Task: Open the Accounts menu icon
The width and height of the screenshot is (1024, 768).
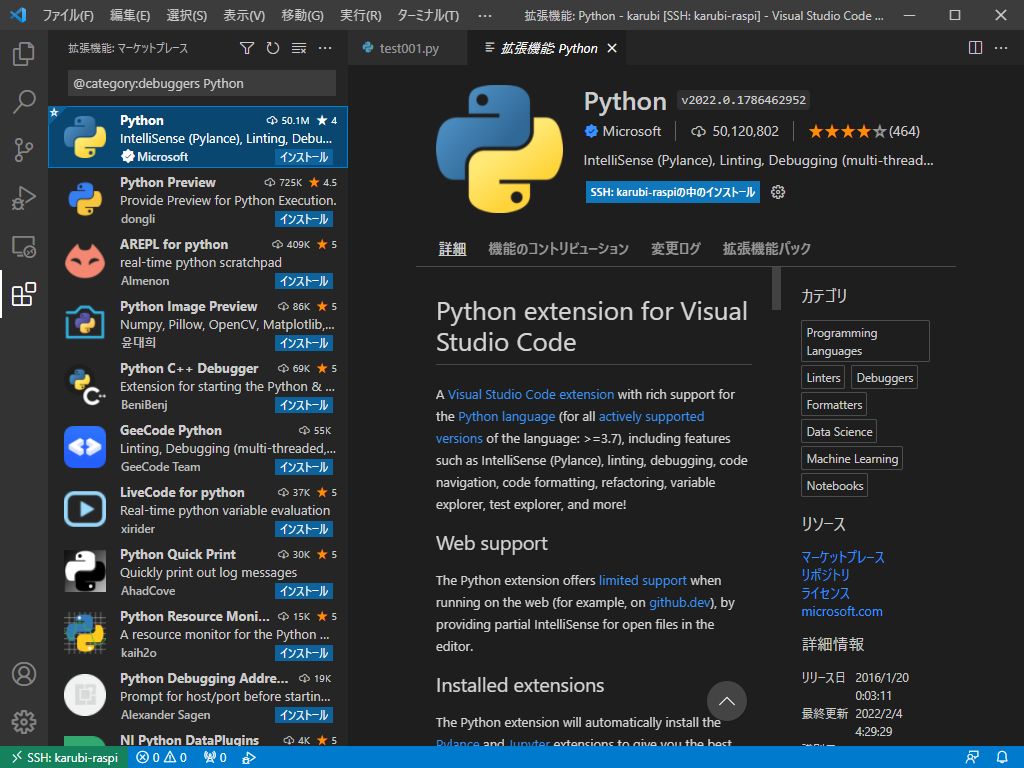Action: (x=24, y=674)
